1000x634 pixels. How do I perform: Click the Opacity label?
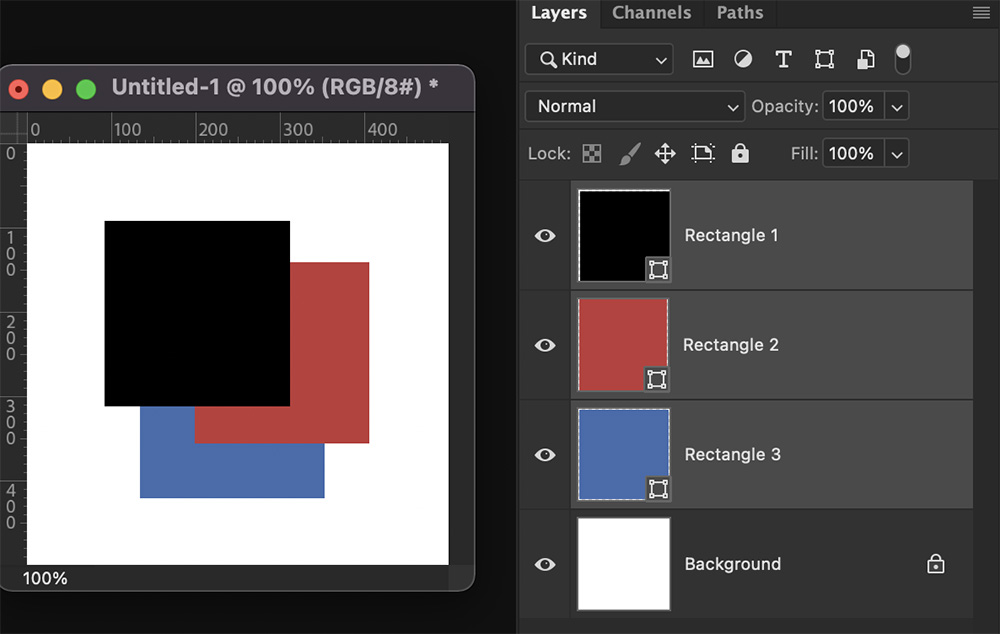(x=784, y=107)
